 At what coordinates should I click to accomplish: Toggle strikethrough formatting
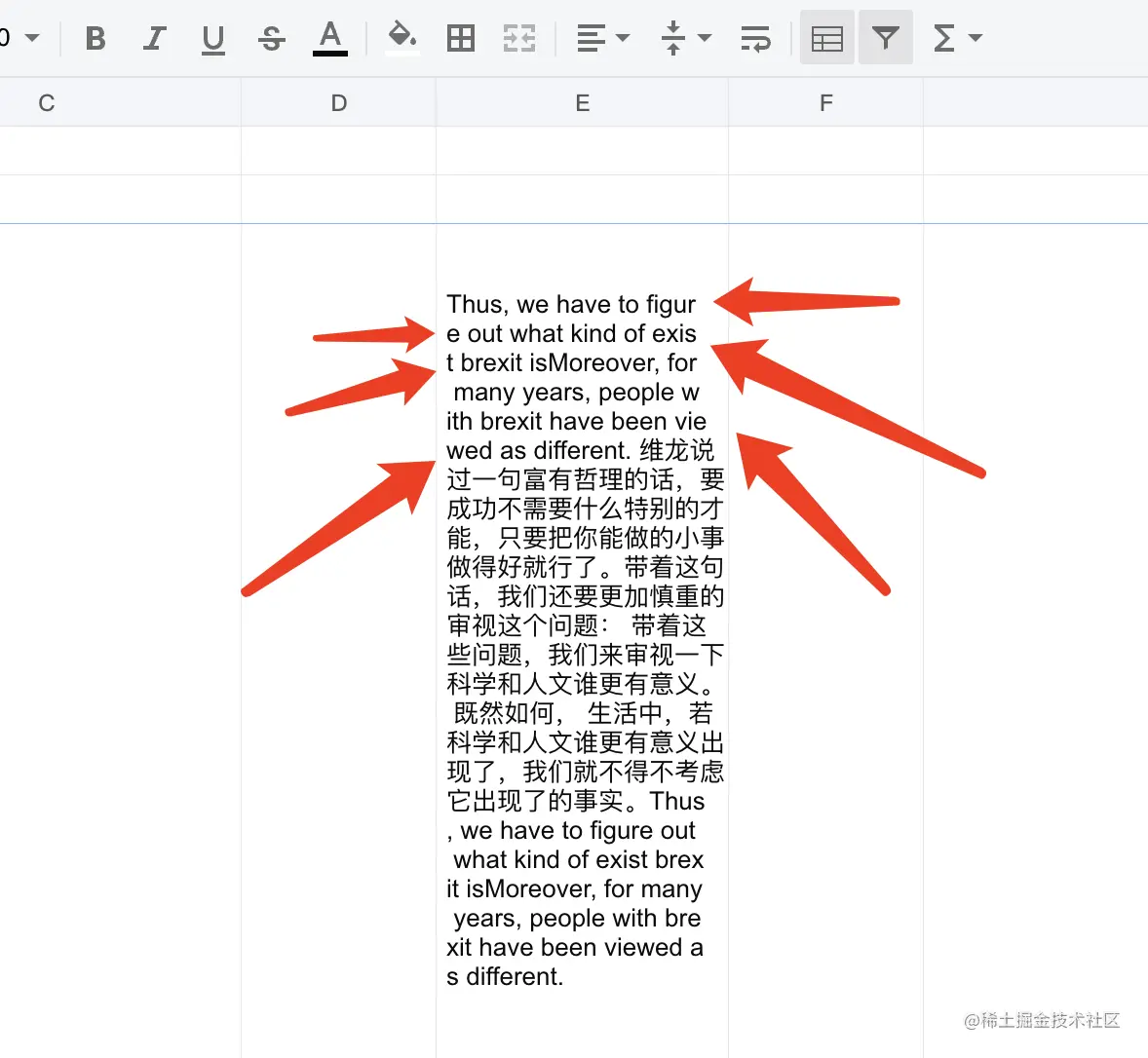click(x=271, y=37)
